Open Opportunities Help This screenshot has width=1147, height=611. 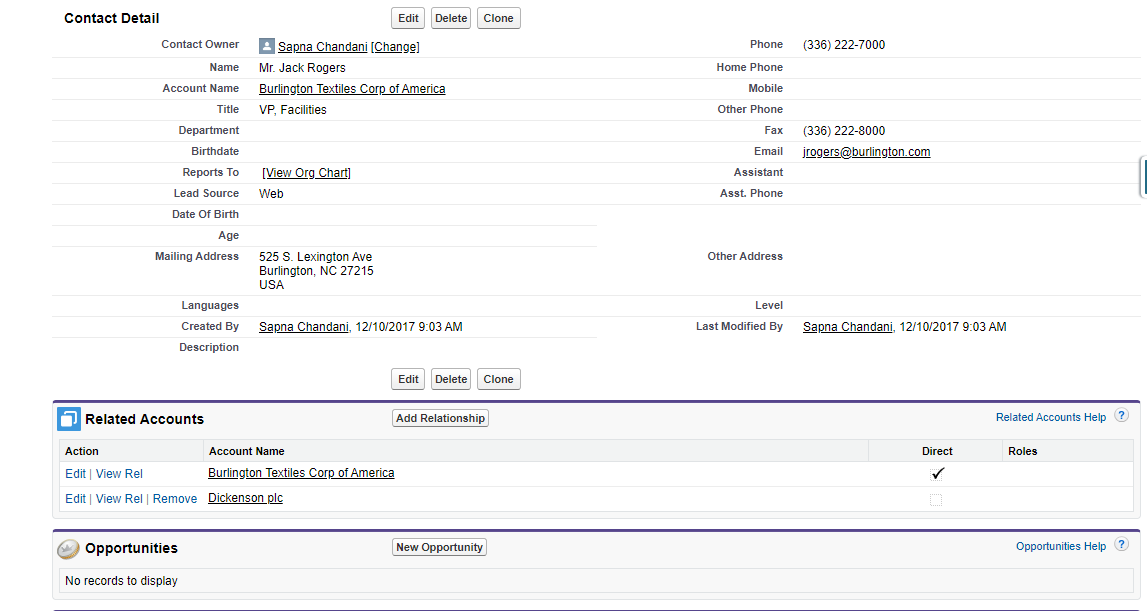1061,546
